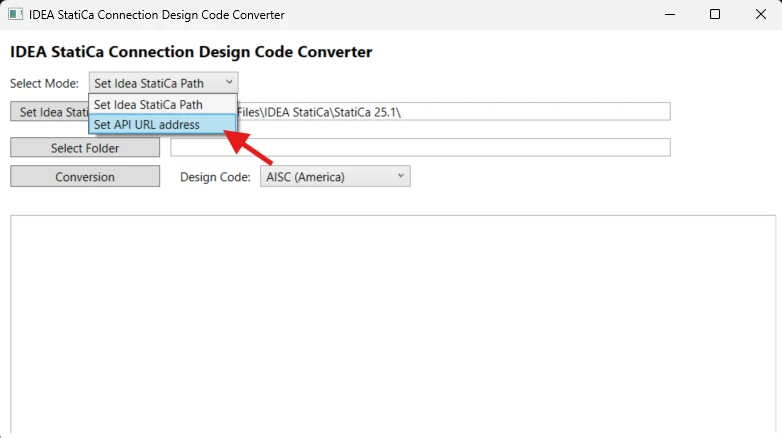Minimize the Code Converter window
The image size is (782, 438).
[x=670, y=14]
